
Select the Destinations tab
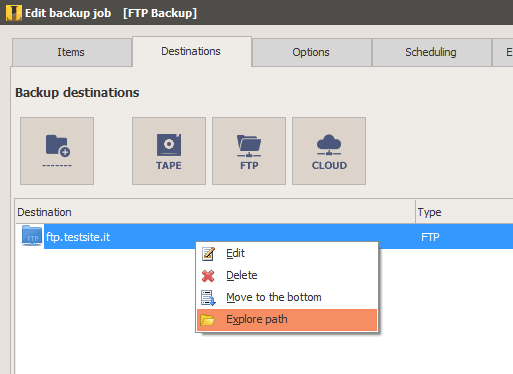tap(192, 52)
